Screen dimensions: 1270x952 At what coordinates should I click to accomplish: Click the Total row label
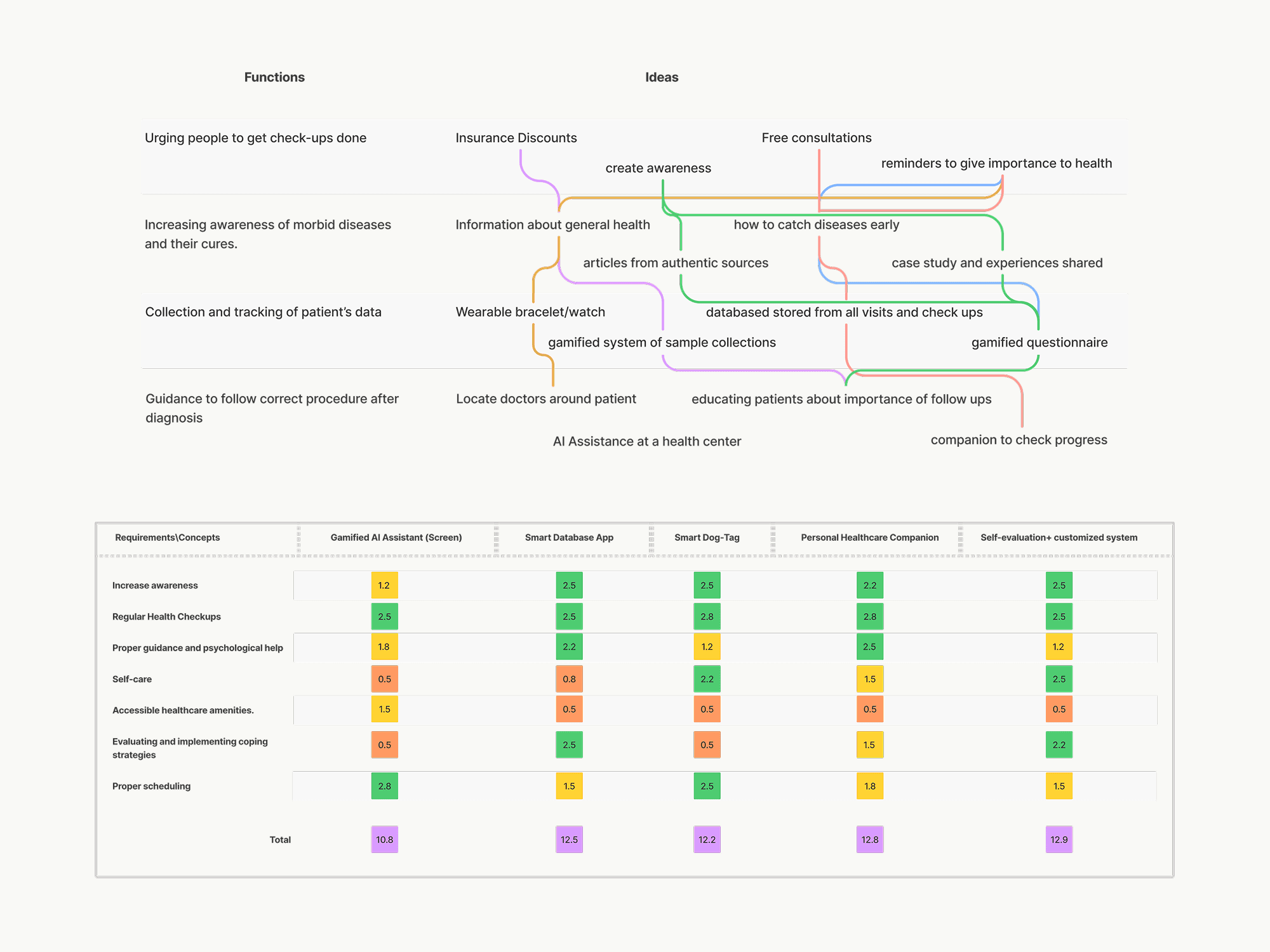click(x=280, y=840)
